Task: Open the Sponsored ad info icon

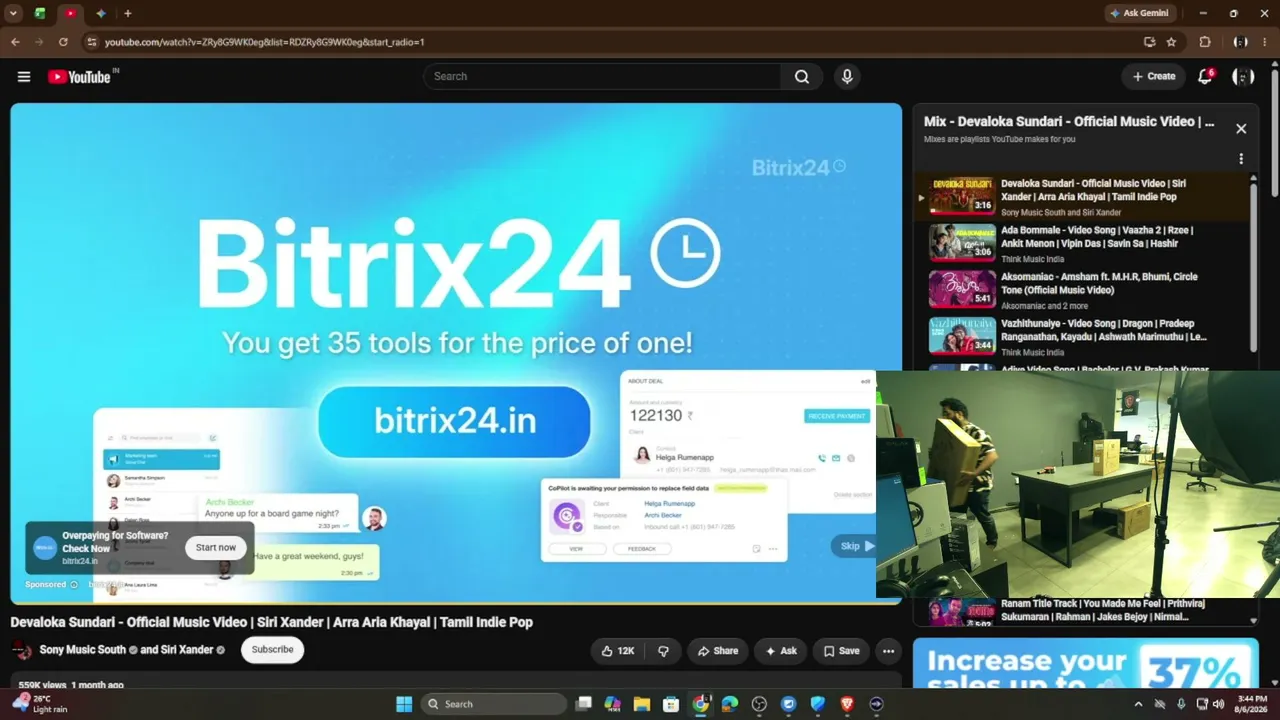Action: pyautogui.click(x=74, y=585)
